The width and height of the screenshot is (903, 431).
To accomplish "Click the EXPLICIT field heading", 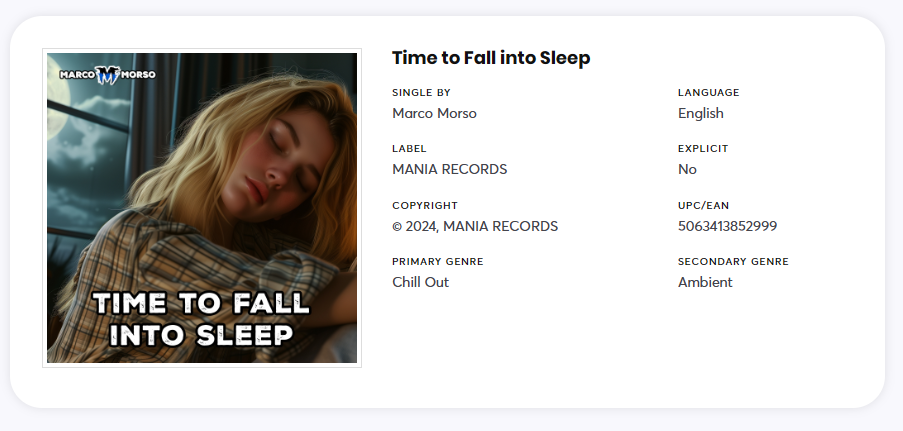I will pyautogui.click(x=703, y=149).
